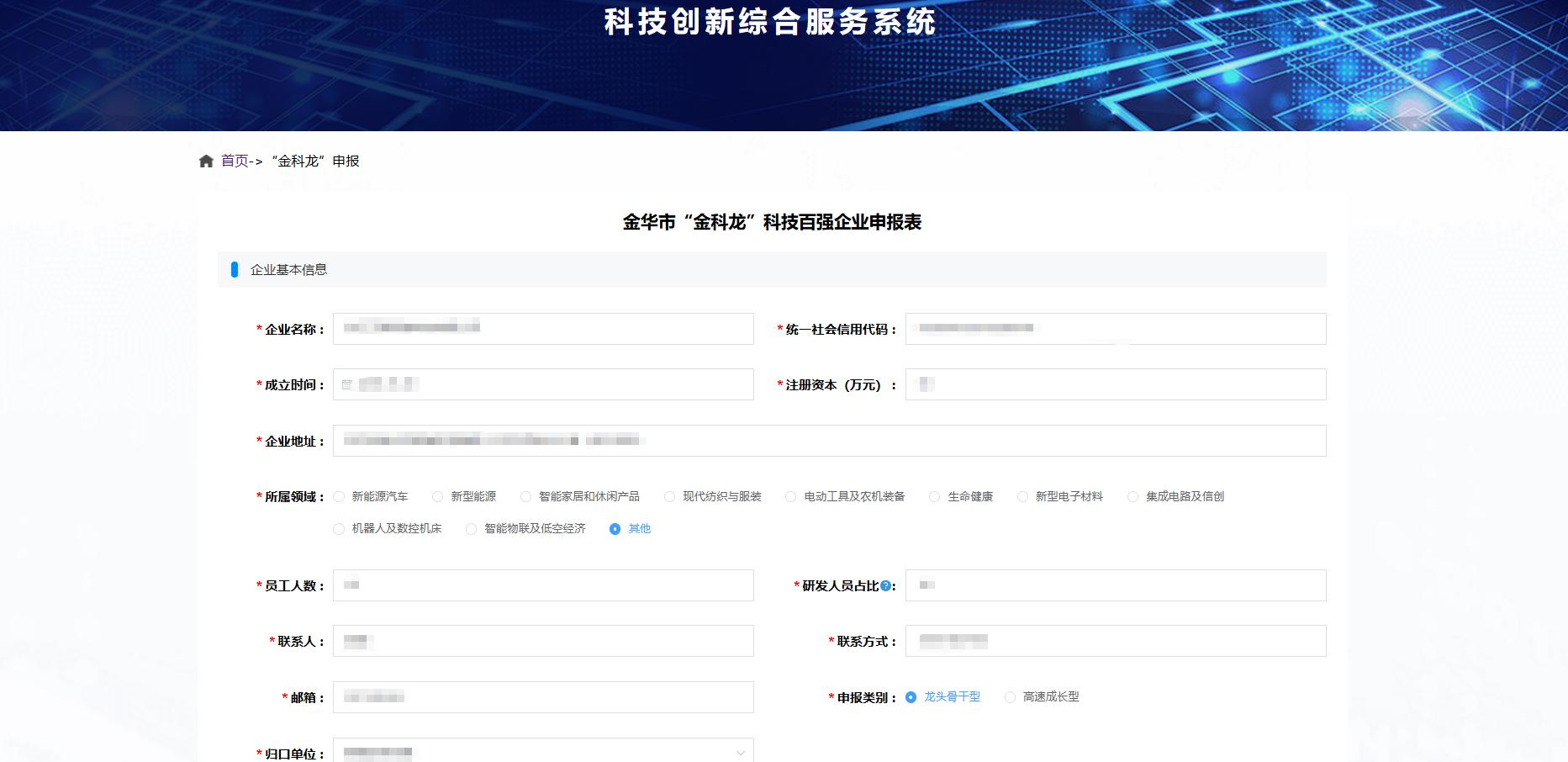
Task: Select the 新能源汽车 radio option
Action: coord(340,497)
